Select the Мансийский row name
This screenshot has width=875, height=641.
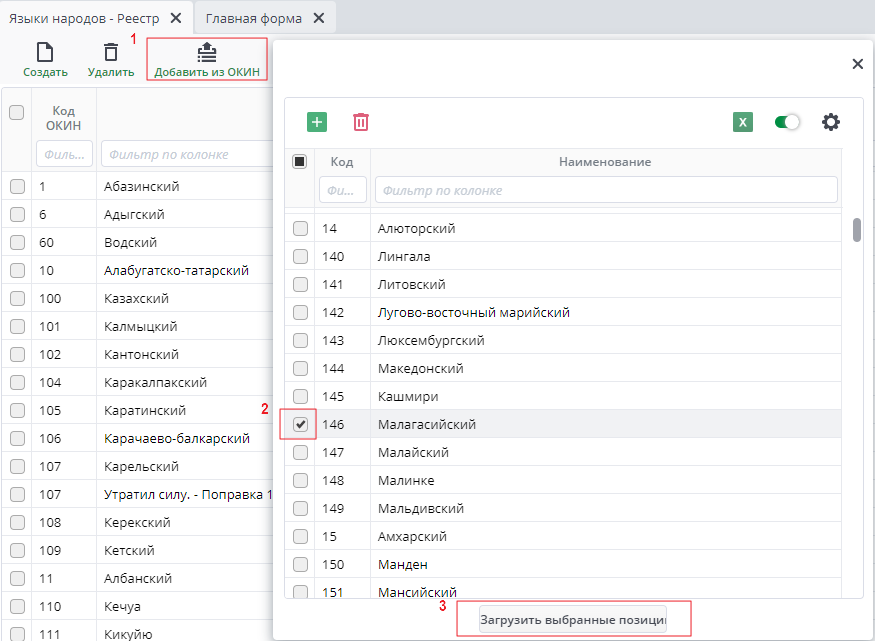point(417,592)
